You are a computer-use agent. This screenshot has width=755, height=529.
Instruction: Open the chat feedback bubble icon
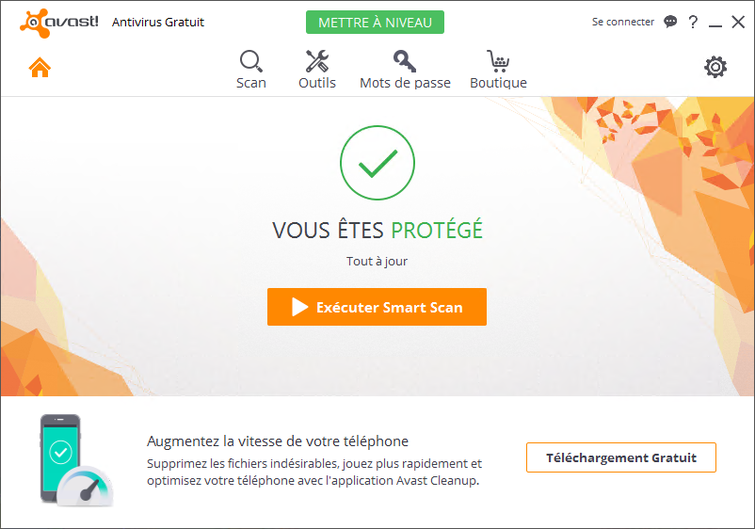[670, 22]
